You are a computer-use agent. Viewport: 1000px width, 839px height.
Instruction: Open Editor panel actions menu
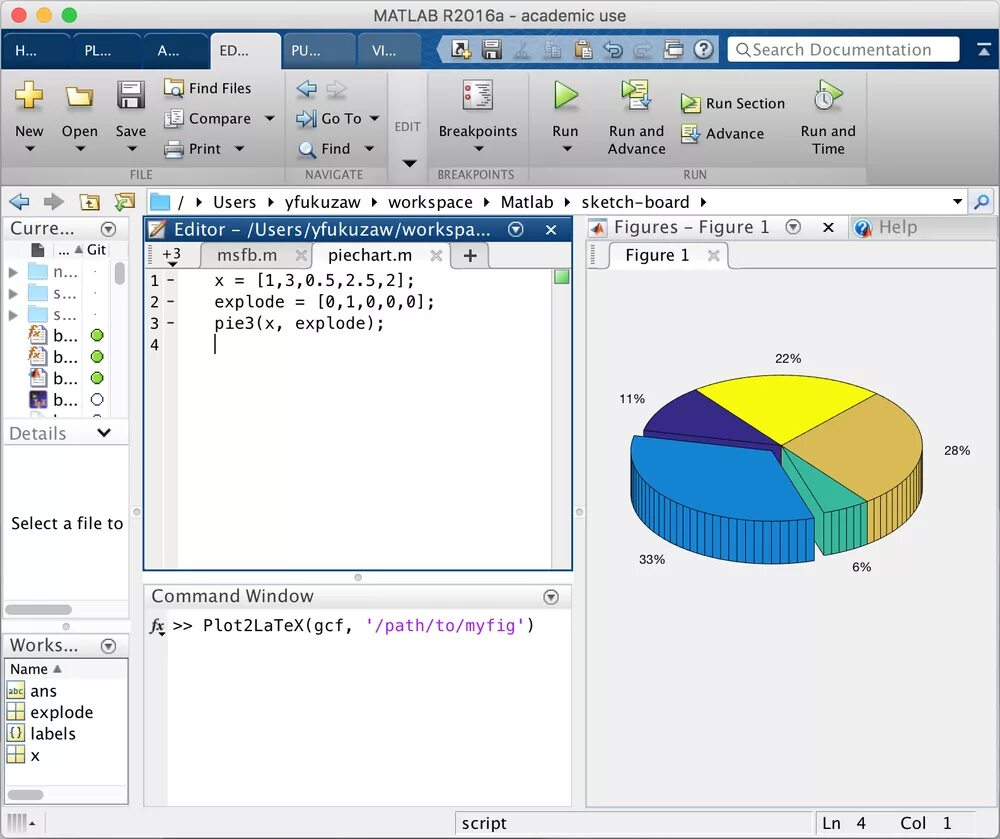[515, 230]
